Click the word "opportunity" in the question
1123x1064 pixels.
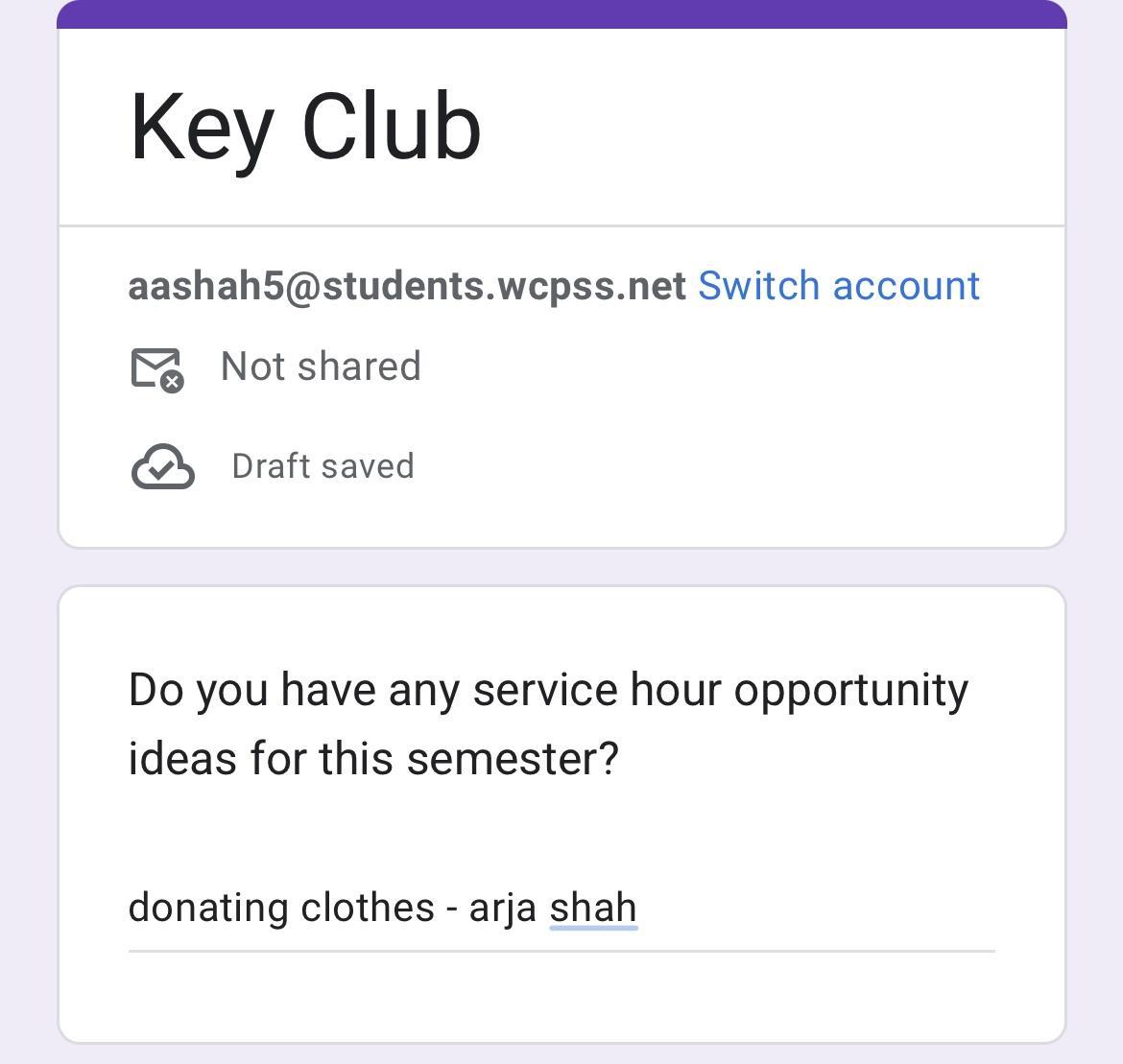pos(850,690)
